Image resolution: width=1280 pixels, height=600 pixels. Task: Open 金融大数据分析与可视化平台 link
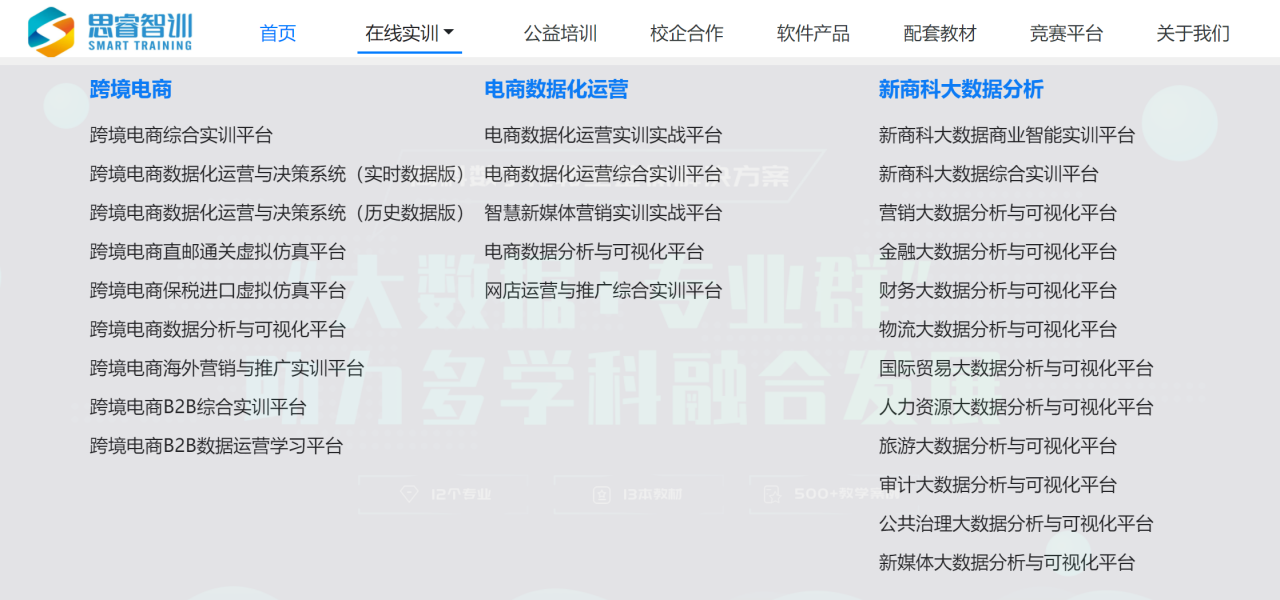997,252
